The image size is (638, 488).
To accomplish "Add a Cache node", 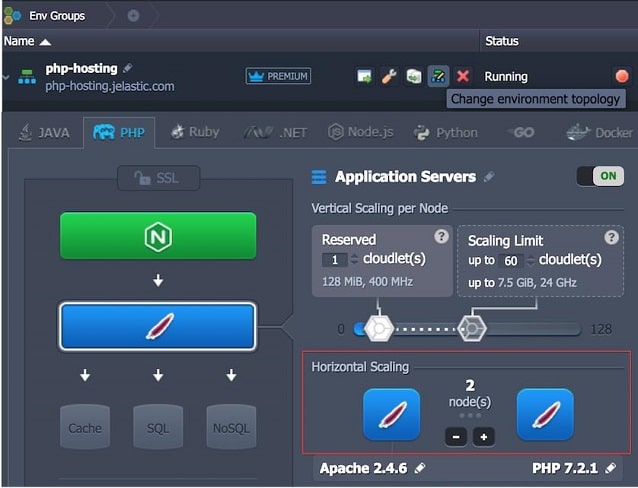I will pyautogui.click(x=85, y=427).
